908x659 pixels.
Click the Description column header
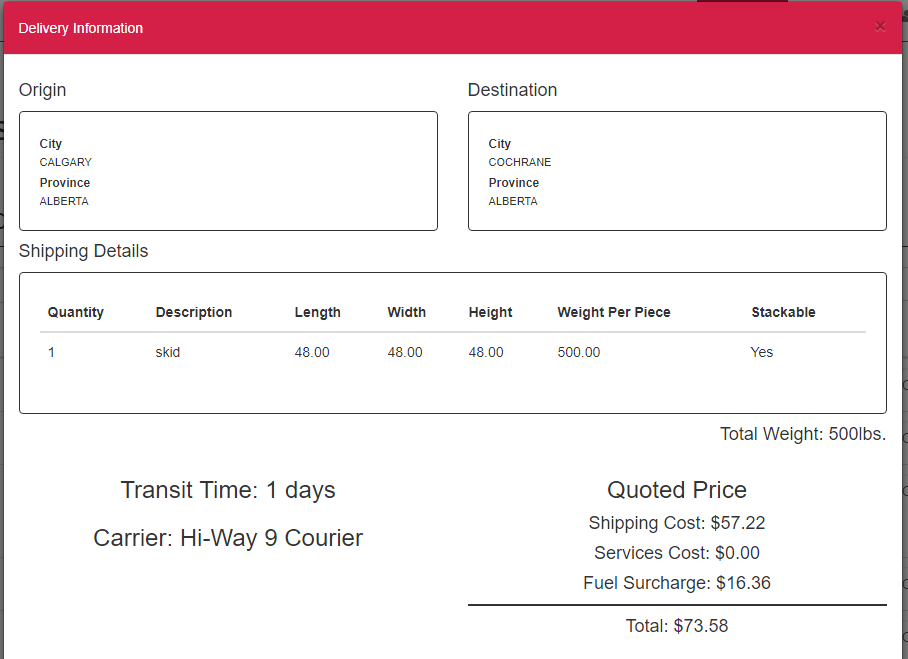(194, 312)
